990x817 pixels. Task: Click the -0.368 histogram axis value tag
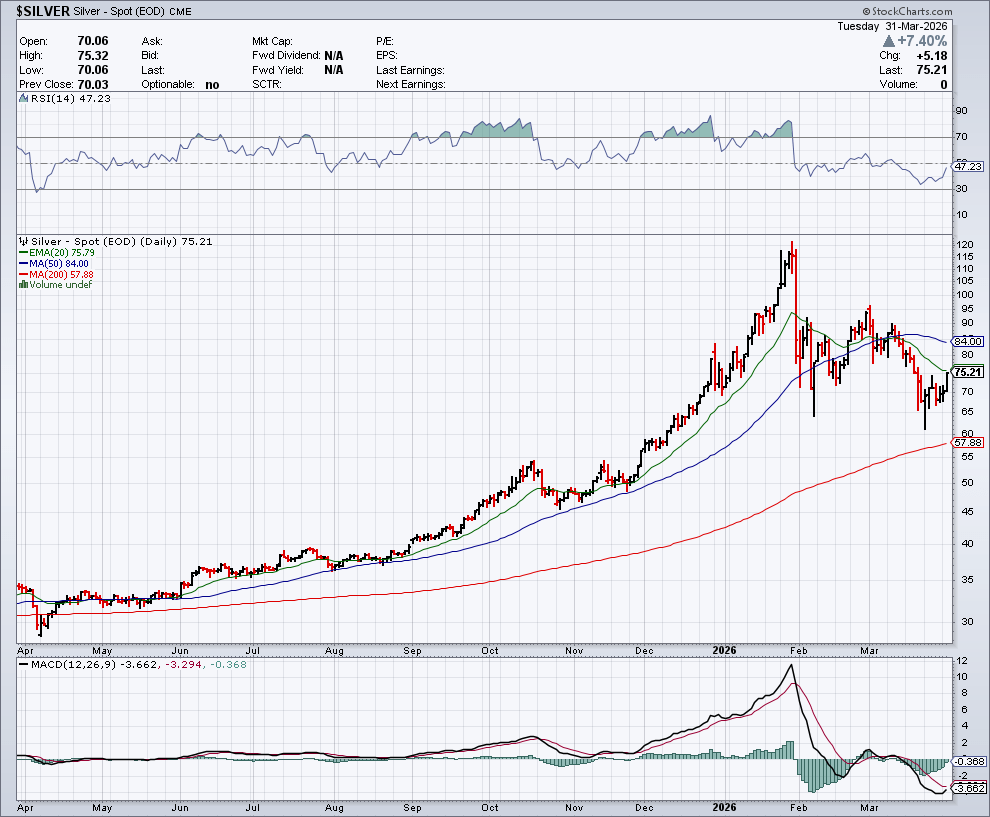[x=966, y=761]
